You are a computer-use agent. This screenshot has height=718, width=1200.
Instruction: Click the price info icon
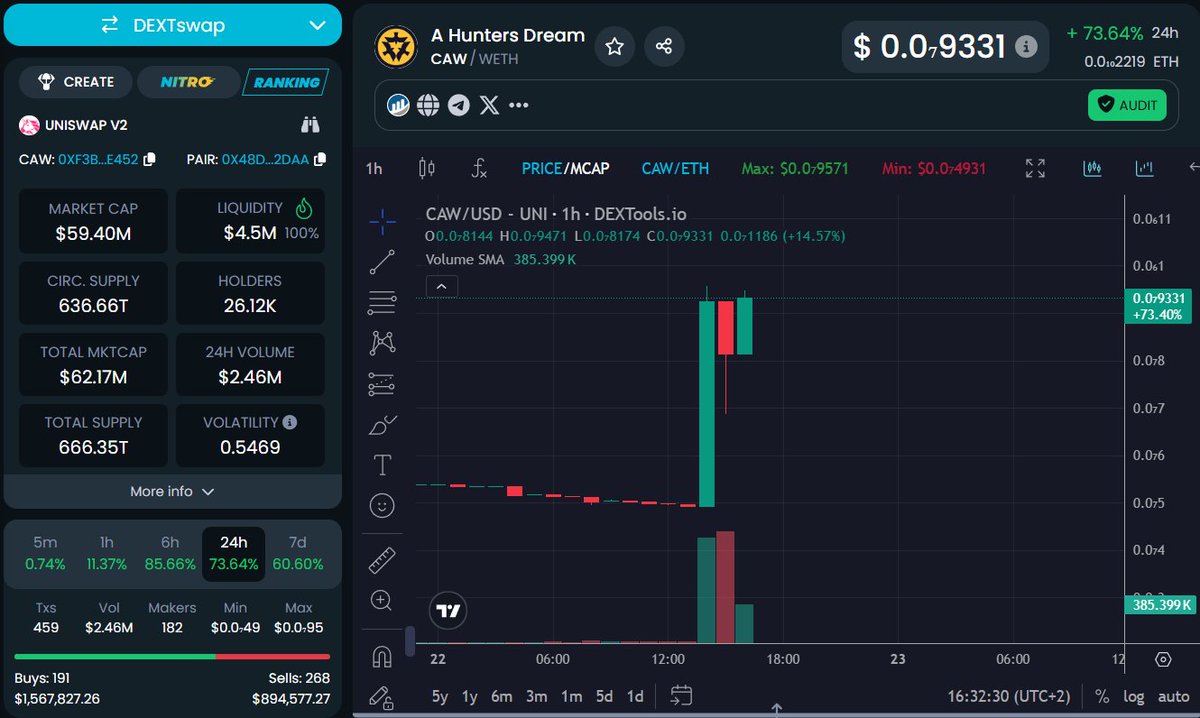pyautogui.click(x=1025, y=46)
